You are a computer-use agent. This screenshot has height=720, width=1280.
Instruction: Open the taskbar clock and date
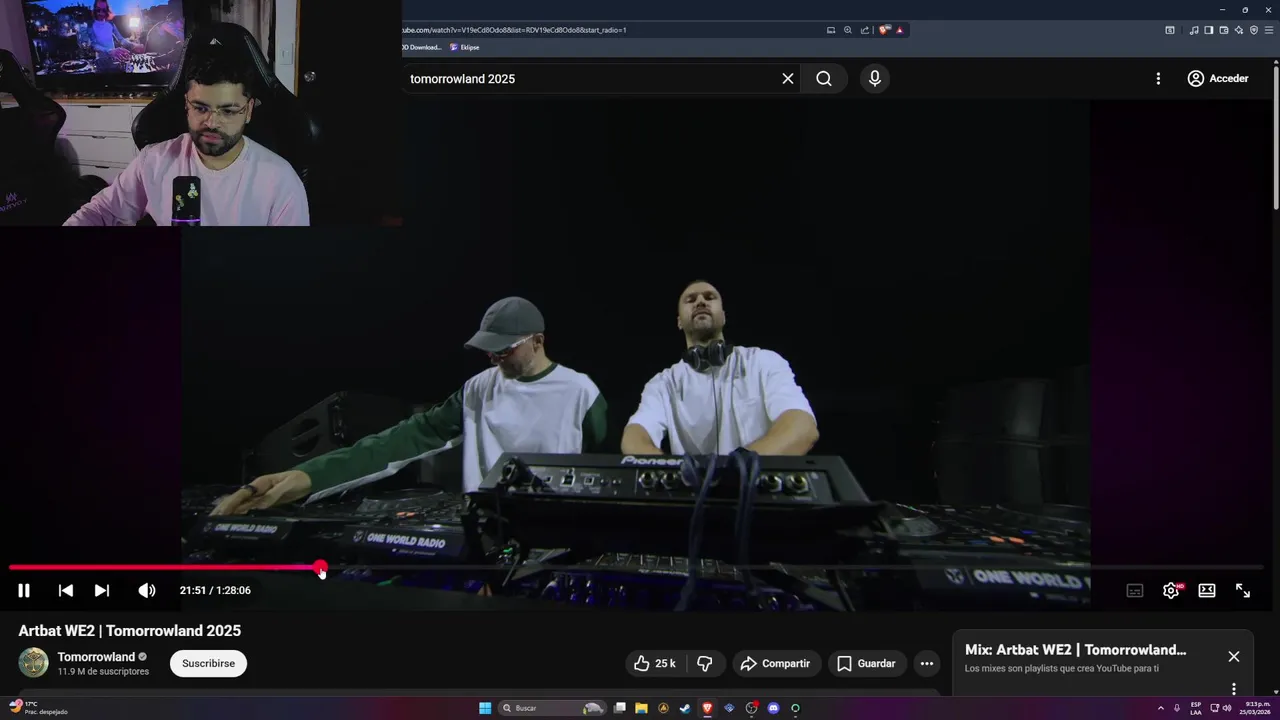(1256, 708)
